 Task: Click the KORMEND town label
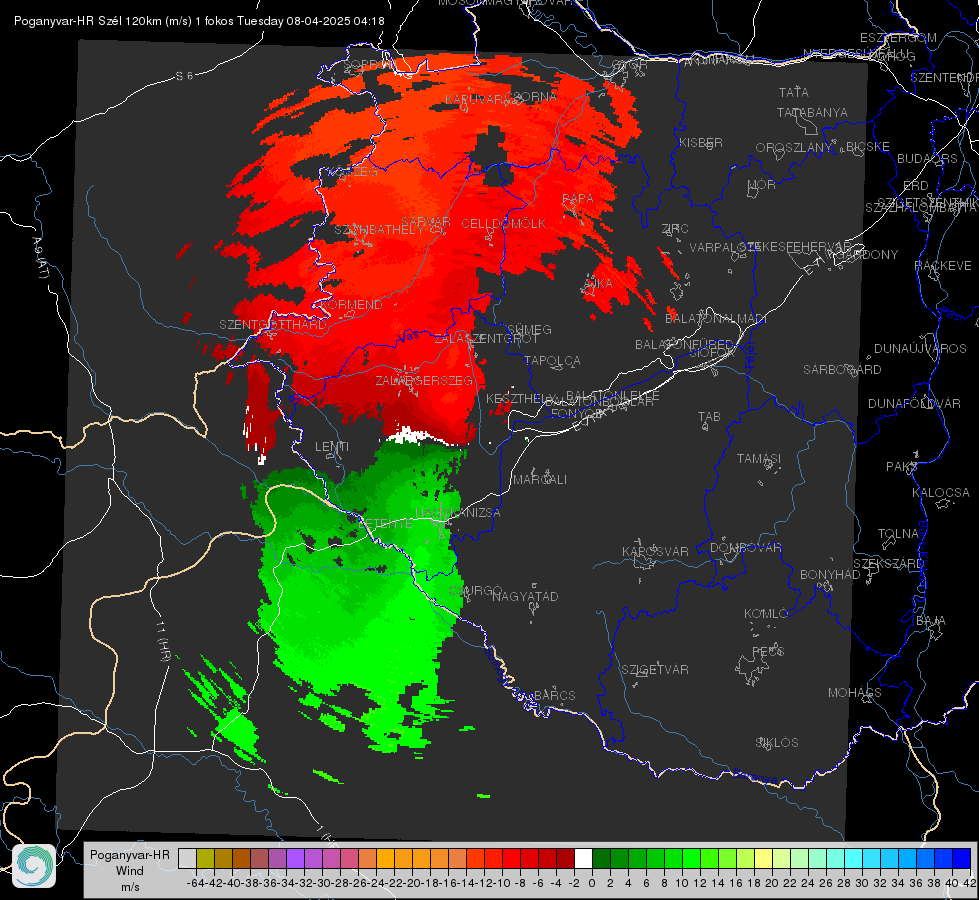click(x=351, y=305)
